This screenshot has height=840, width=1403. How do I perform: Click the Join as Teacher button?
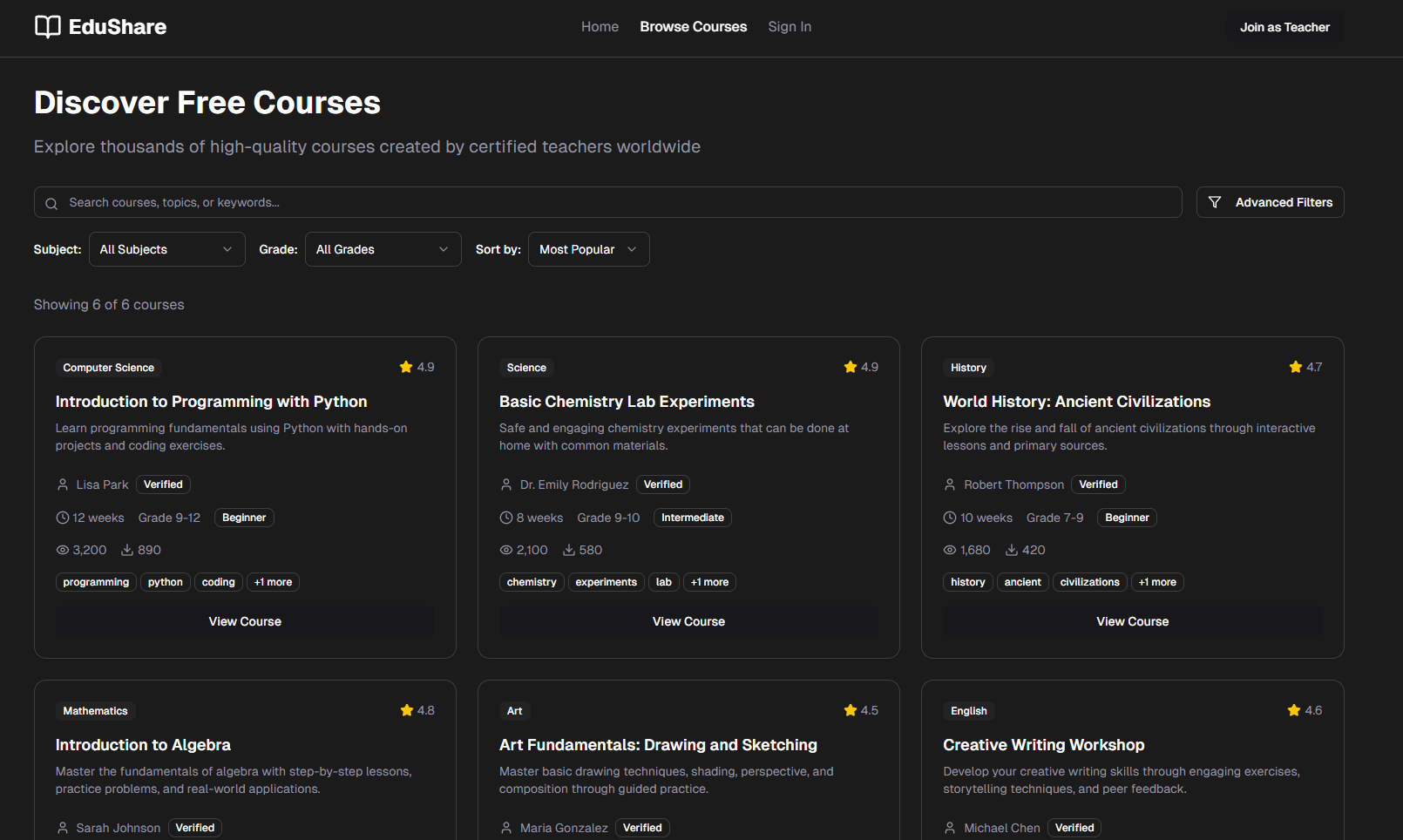pyautogui.click(x=1285, y=27)
